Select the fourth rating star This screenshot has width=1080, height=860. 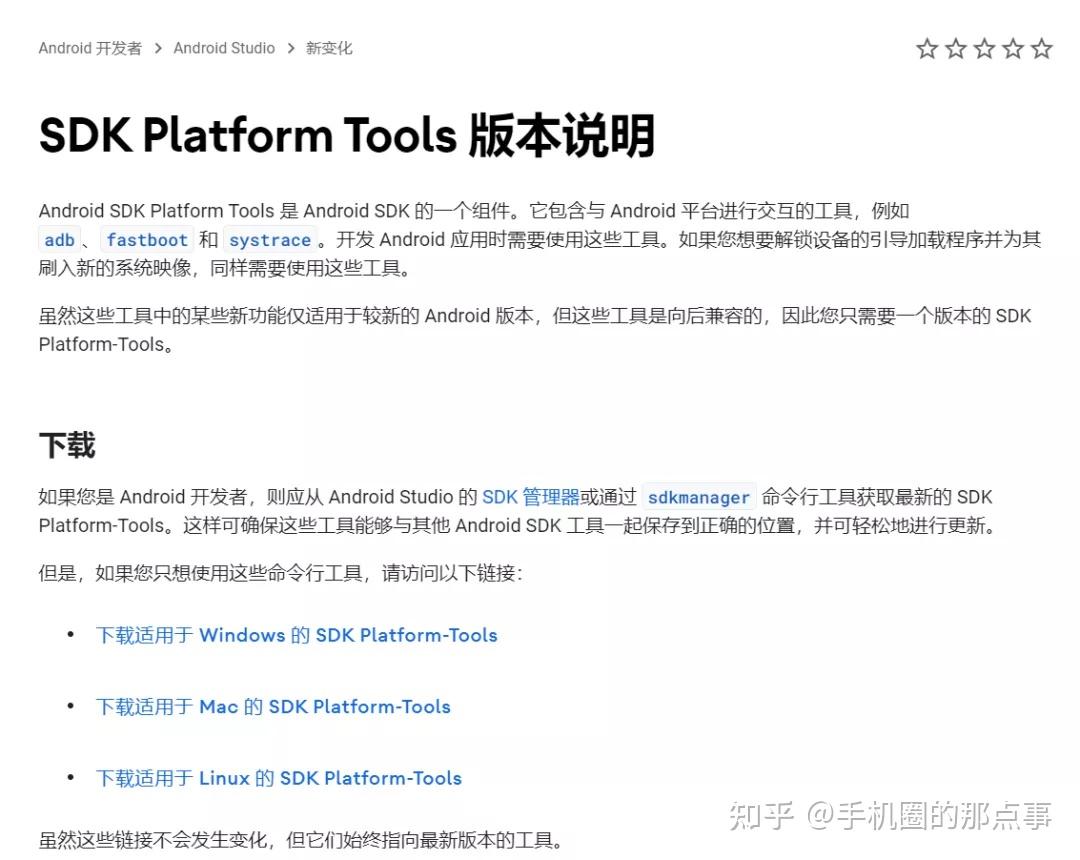point(1012,47)
